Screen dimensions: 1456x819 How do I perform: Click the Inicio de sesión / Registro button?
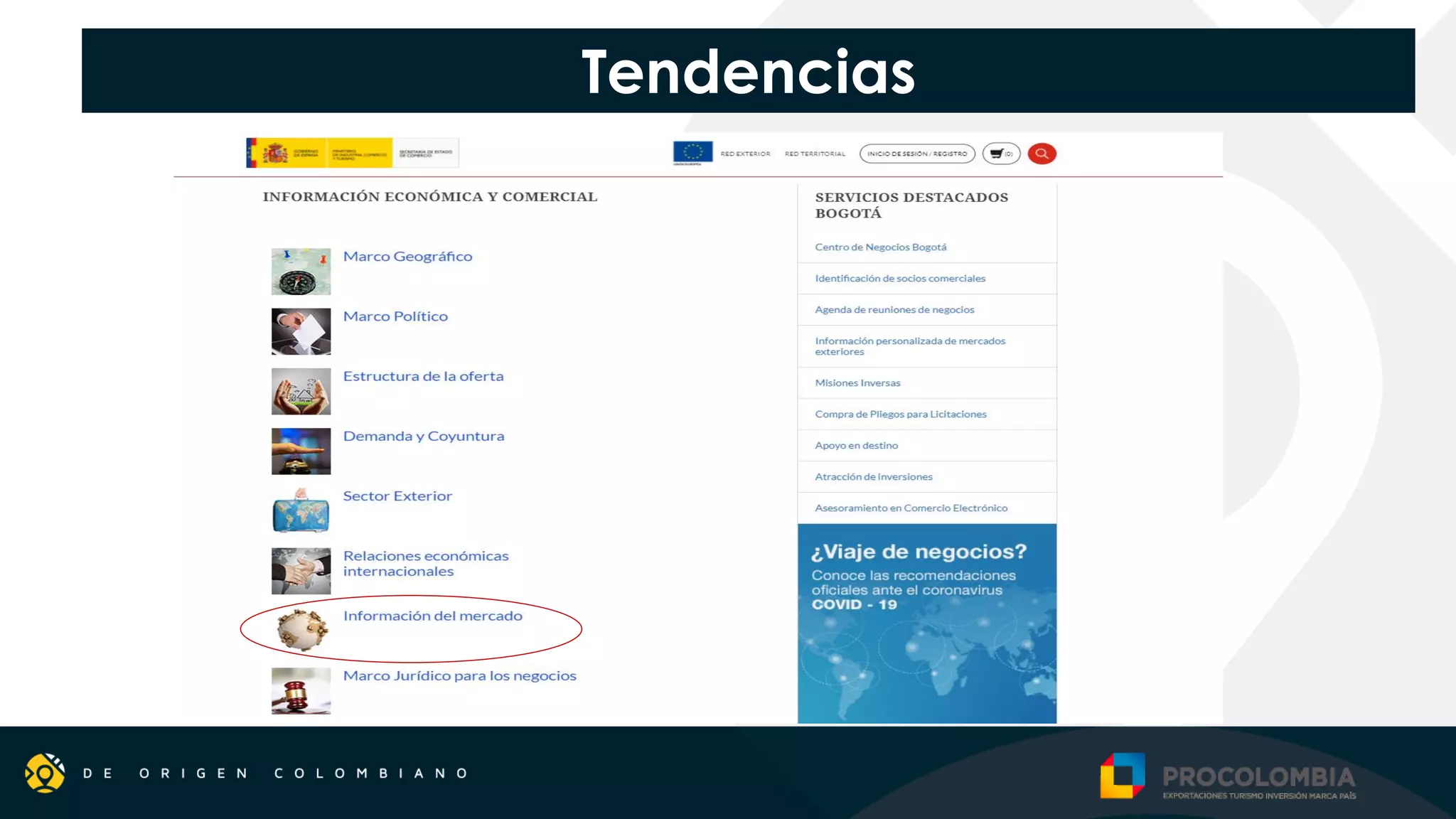tap(917, 154)
